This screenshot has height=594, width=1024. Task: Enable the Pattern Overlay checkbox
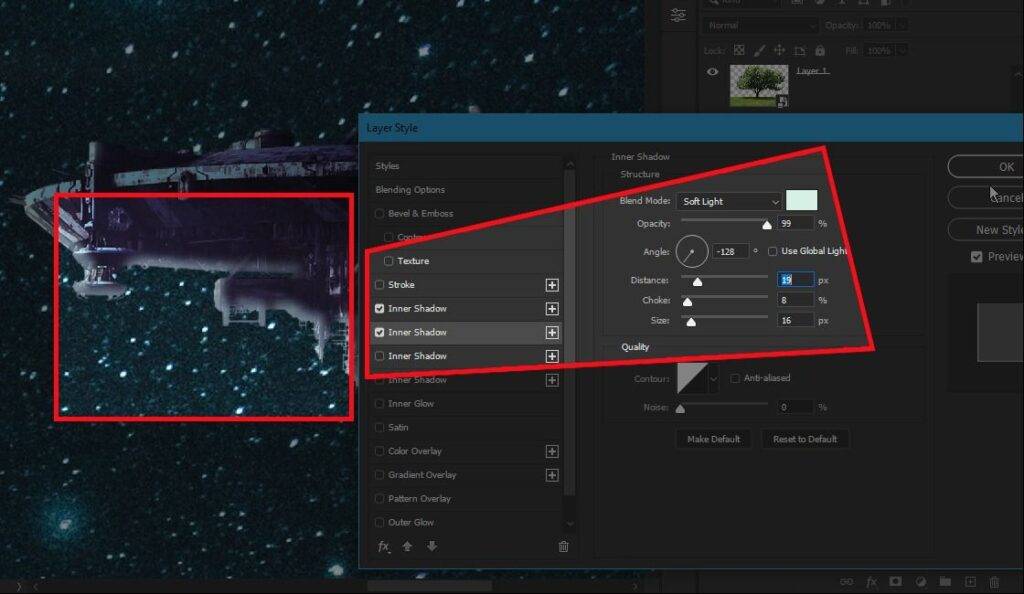tap(379, 499)
